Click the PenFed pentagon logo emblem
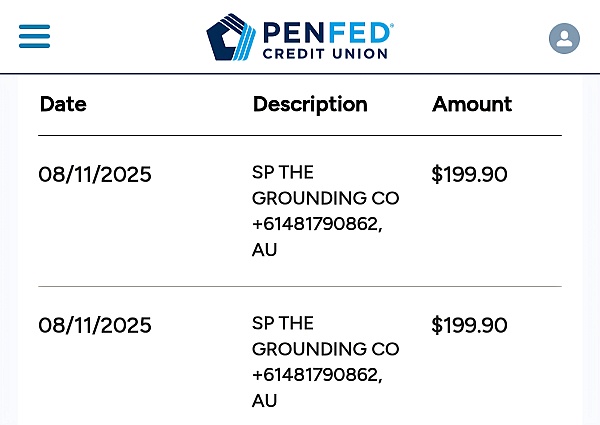 click(x=231, y=37)
